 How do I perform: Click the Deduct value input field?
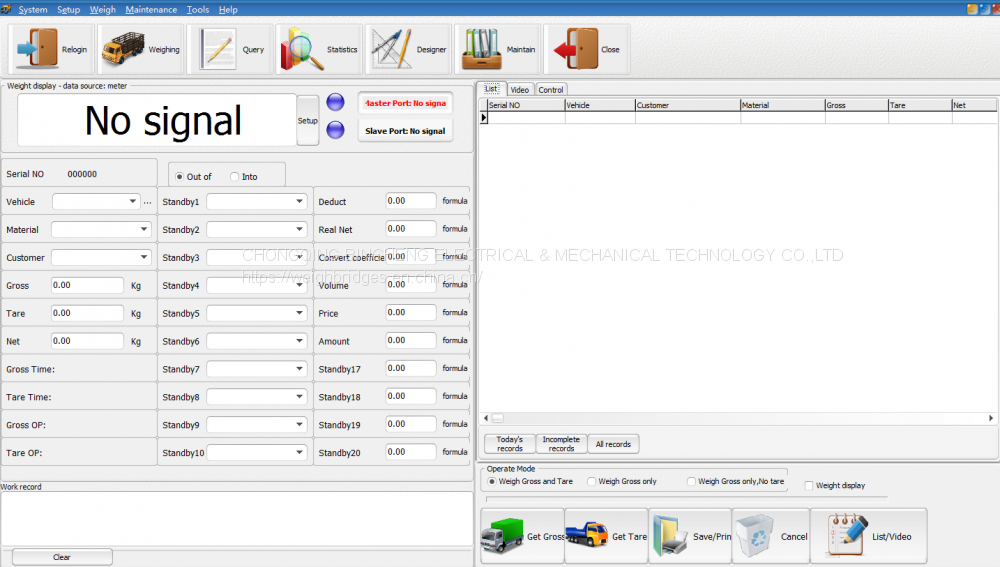coord(410,201)
